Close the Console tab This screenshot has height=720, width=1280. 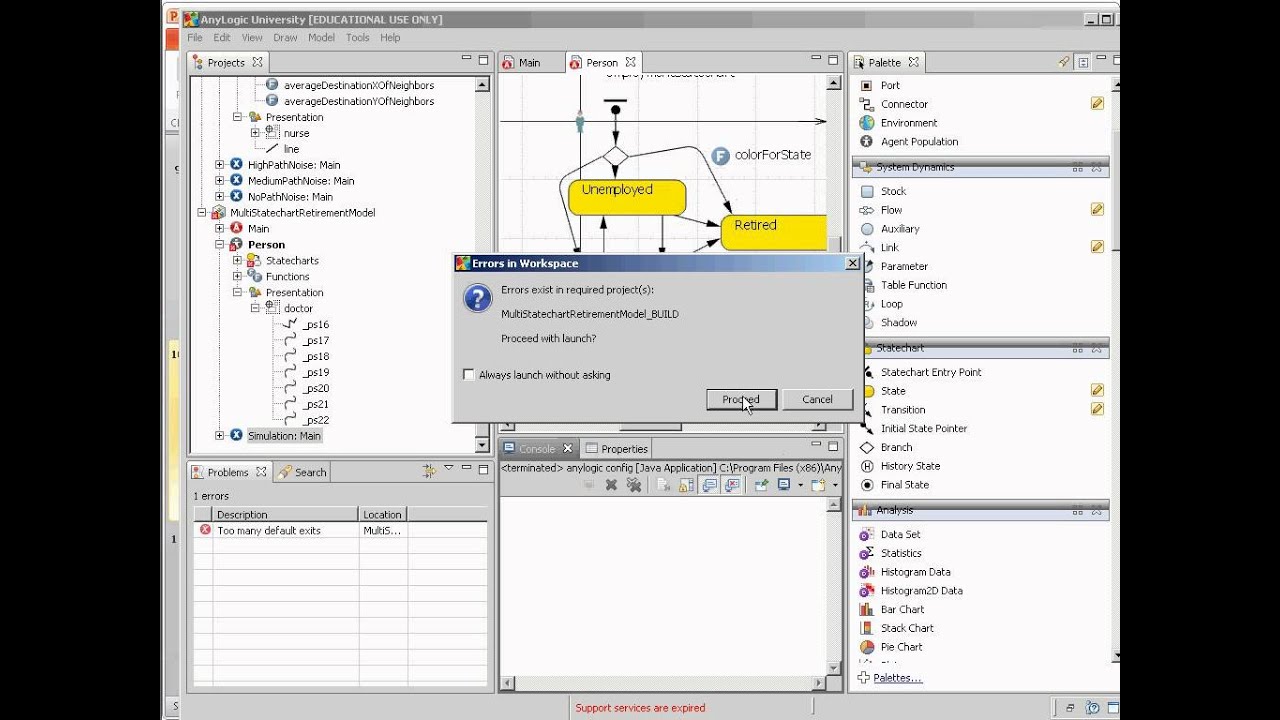click(568, 449)
